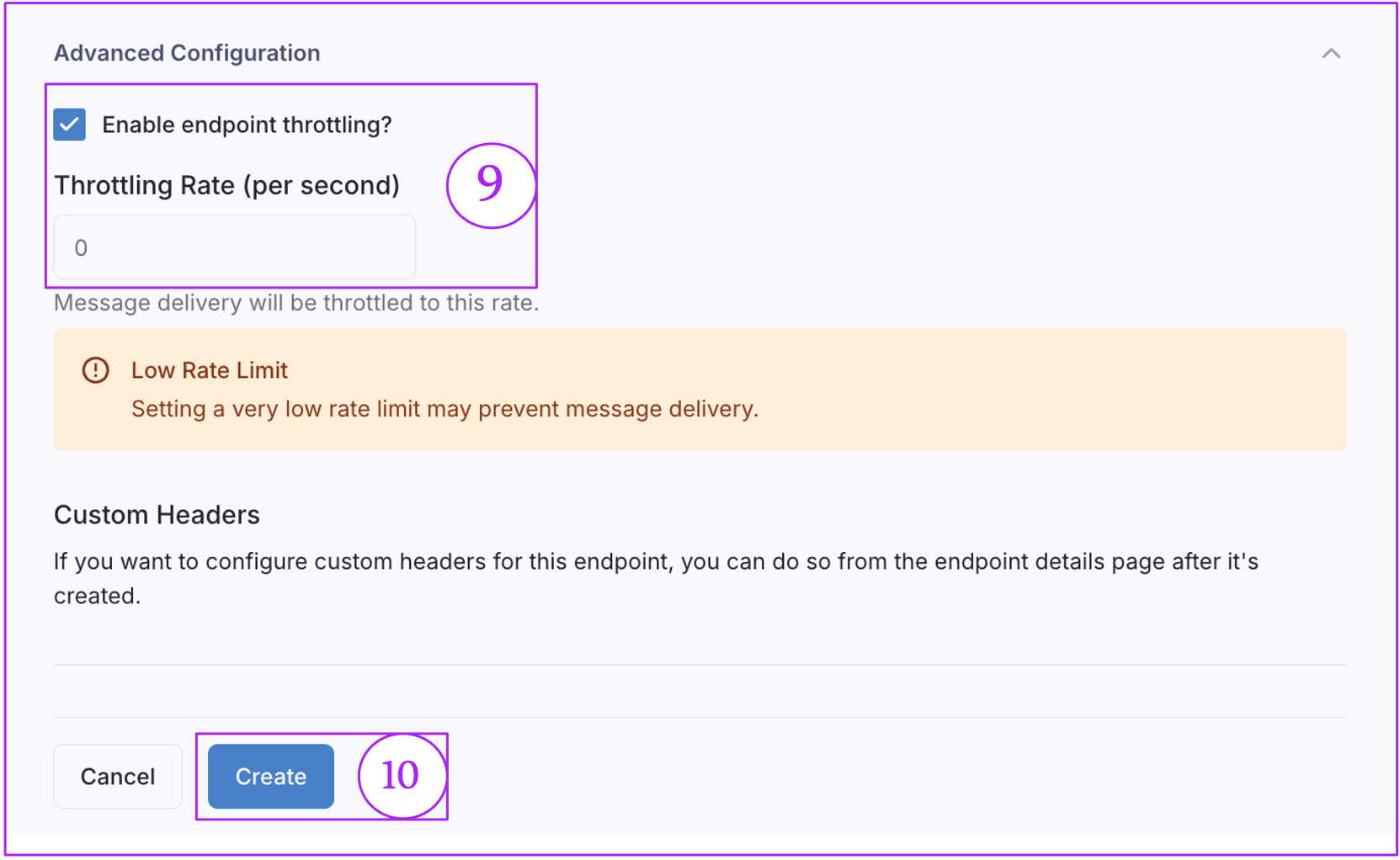The height and width of the screenshot is (860, 1400).
Task: Click the Custom Headers heading
Action: pyautogui.click(x=157, y=515)
